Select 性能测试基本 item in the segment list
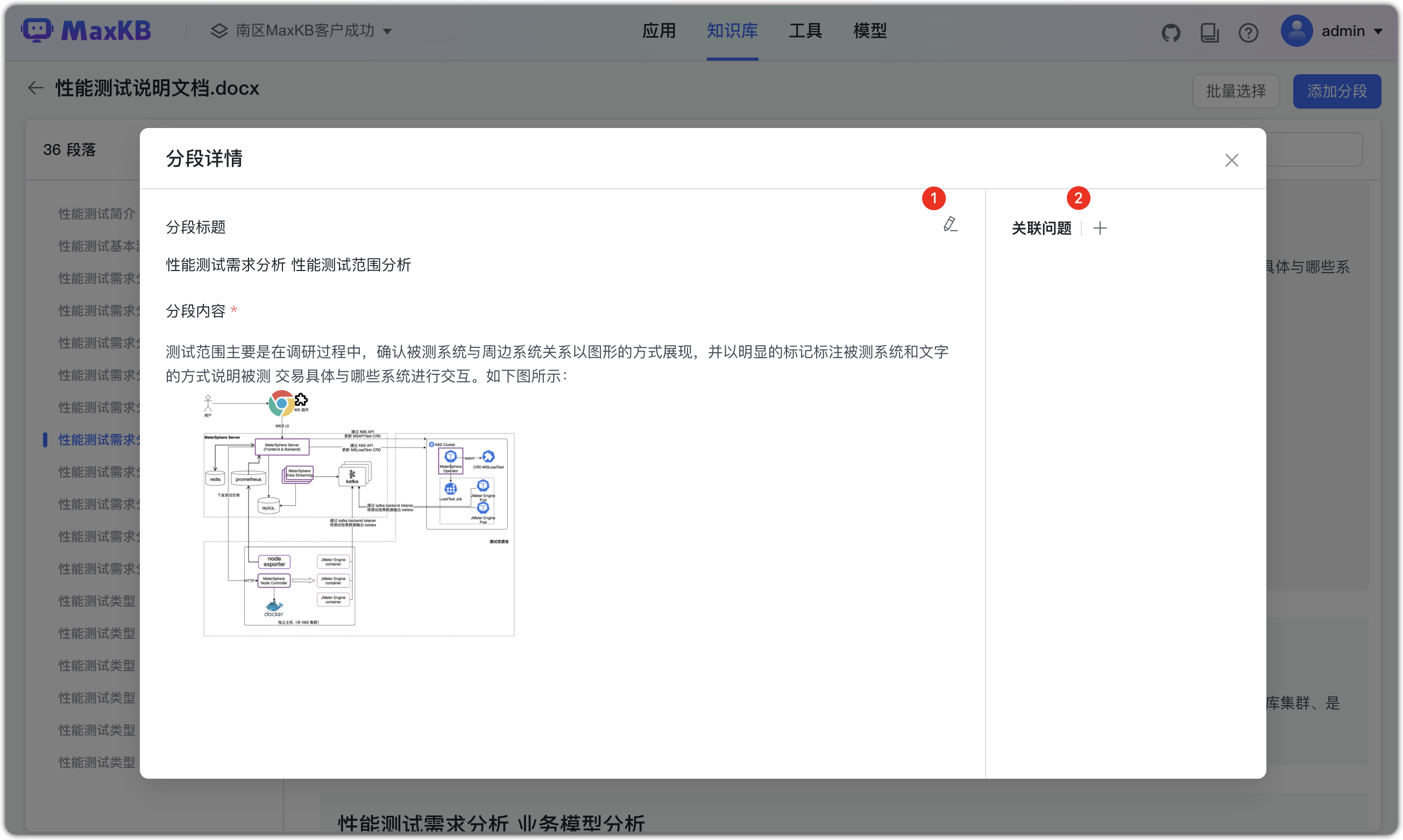The image size is (1403, 840). point(99,246)
